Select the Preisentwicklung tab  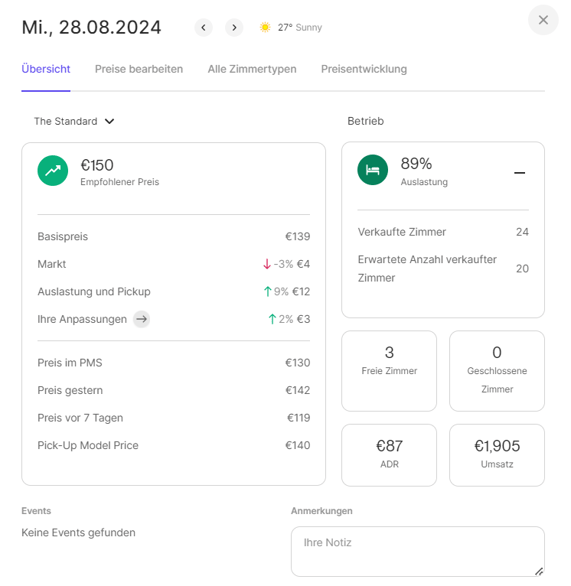[364, 69]
